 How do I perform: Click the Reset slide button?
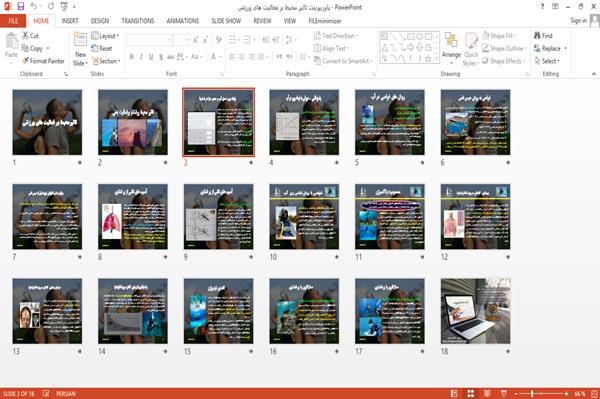pyautogui.click(x=102, y=48)
